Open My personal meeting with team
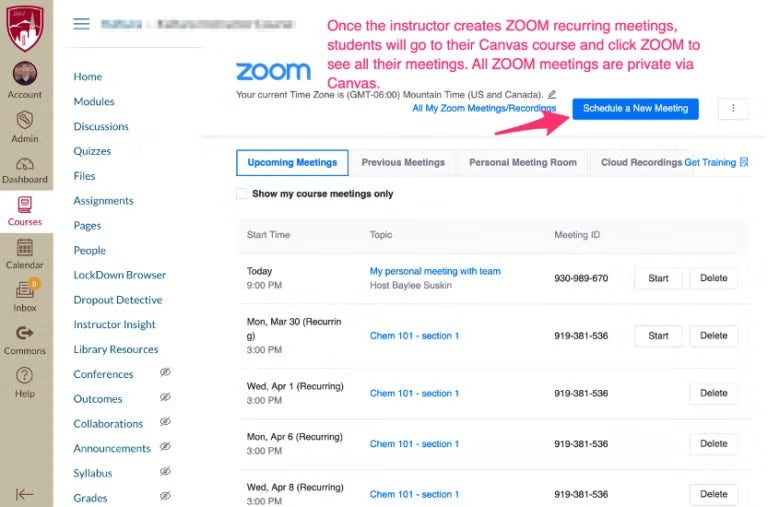The height and width of the screenshot is (507, 768). pos(435,271)
